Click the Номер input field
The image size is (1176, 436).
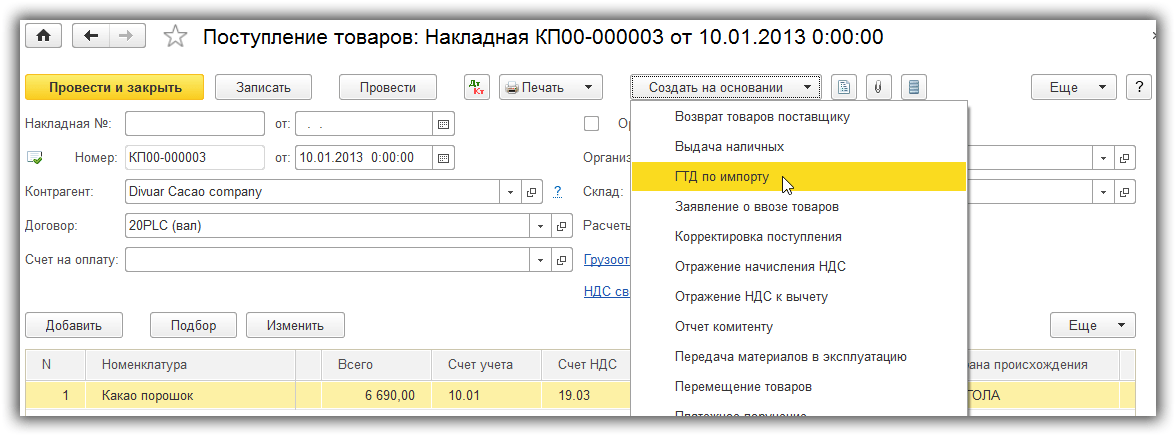pos(194,158)
